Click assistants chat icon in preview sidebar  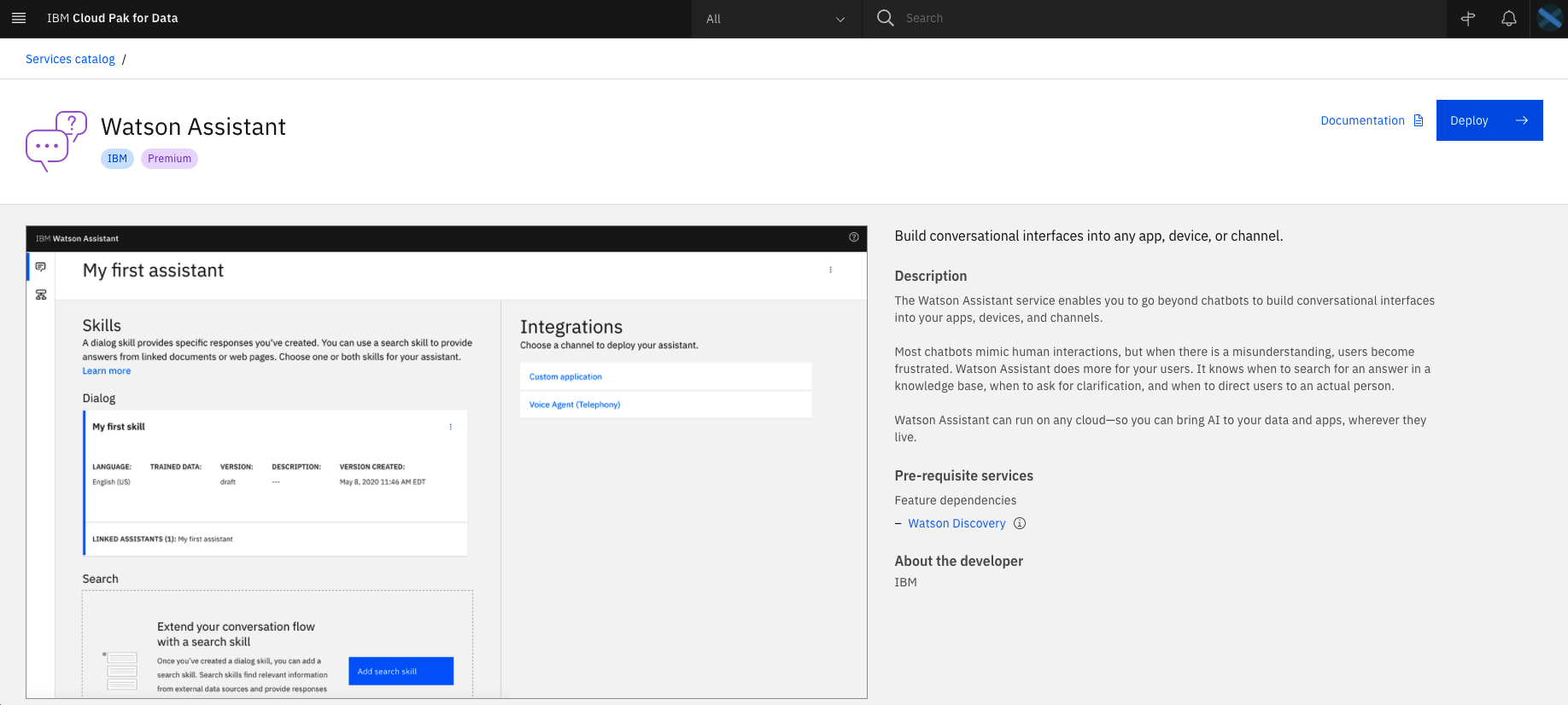point(40,267)
